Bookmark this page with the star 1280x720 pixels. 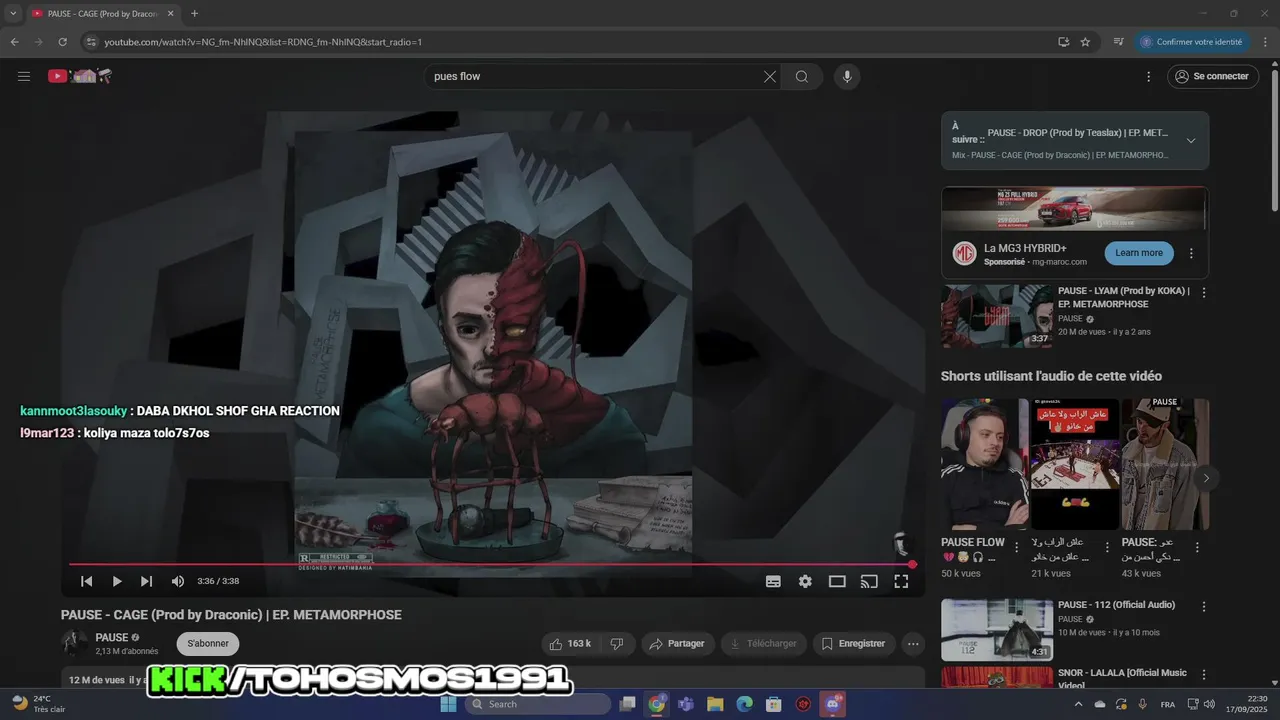click(x=1085, y=42)
